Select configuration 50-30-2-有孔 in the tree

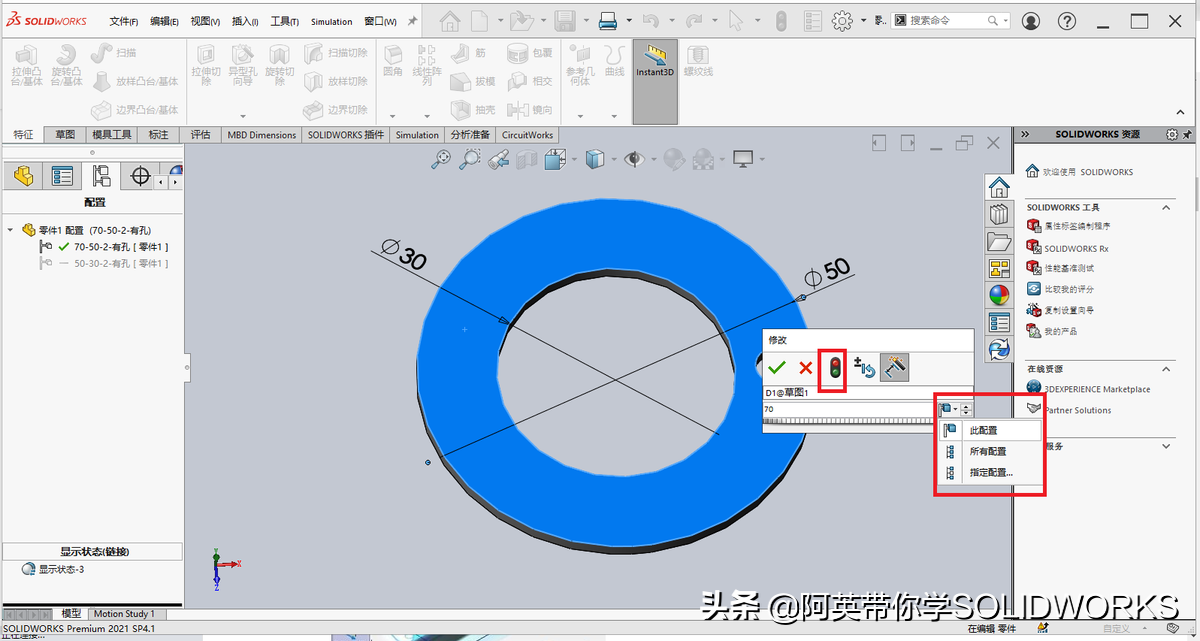120,264
